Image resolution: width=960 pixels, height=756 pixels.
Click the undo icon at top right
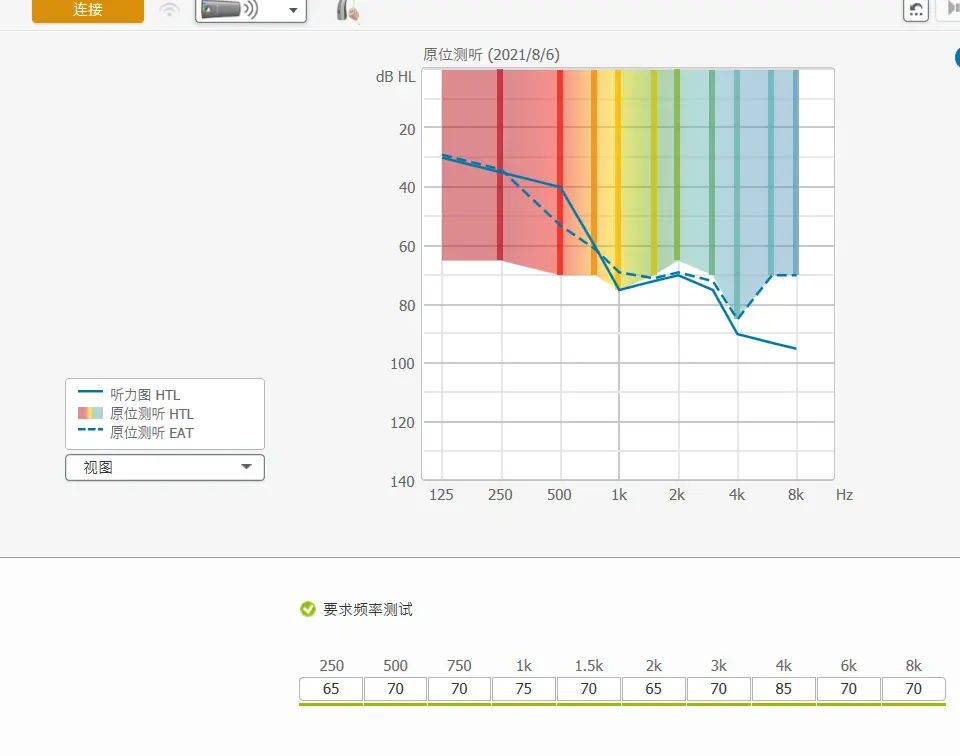pos(915,10)
